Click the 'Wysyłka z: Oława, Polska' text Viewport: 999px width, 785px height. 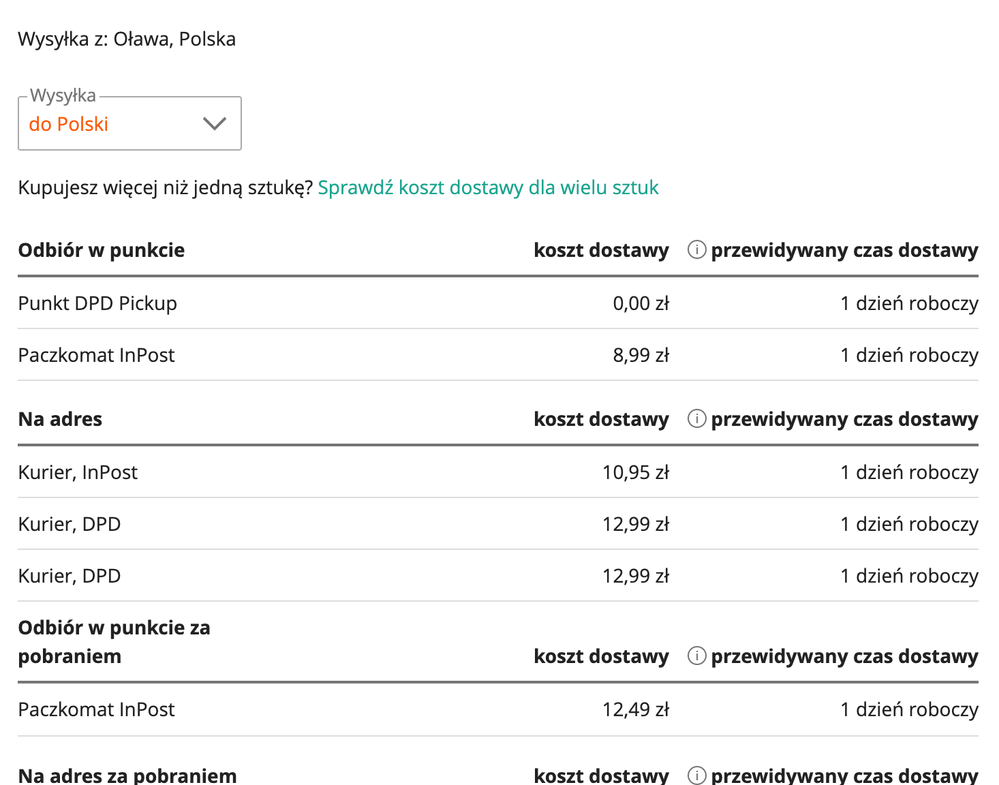(x=127, y=39)
